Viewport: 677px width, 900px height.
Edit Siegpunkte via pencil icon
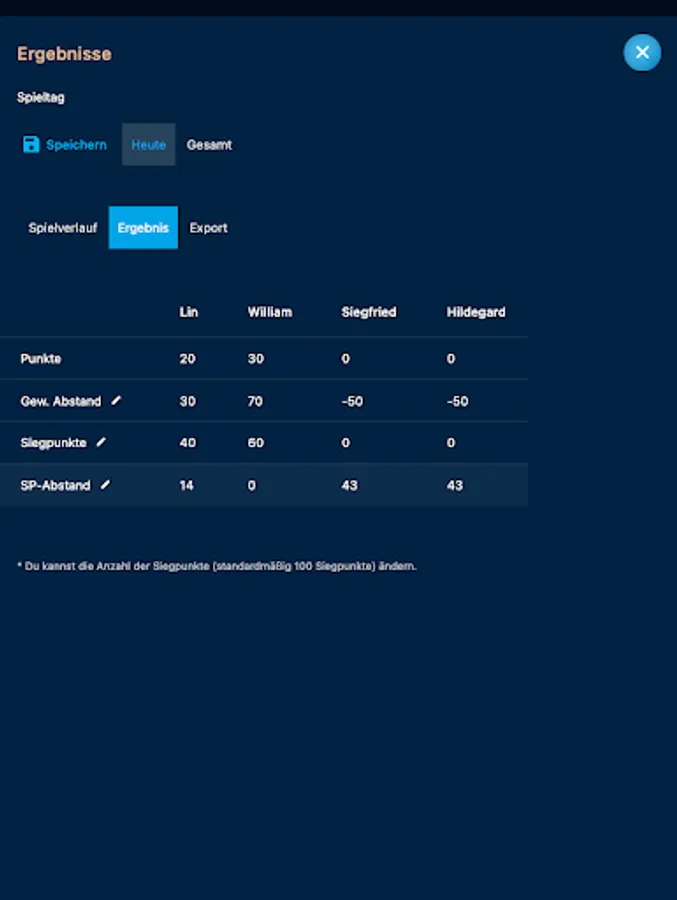[101, 442]
